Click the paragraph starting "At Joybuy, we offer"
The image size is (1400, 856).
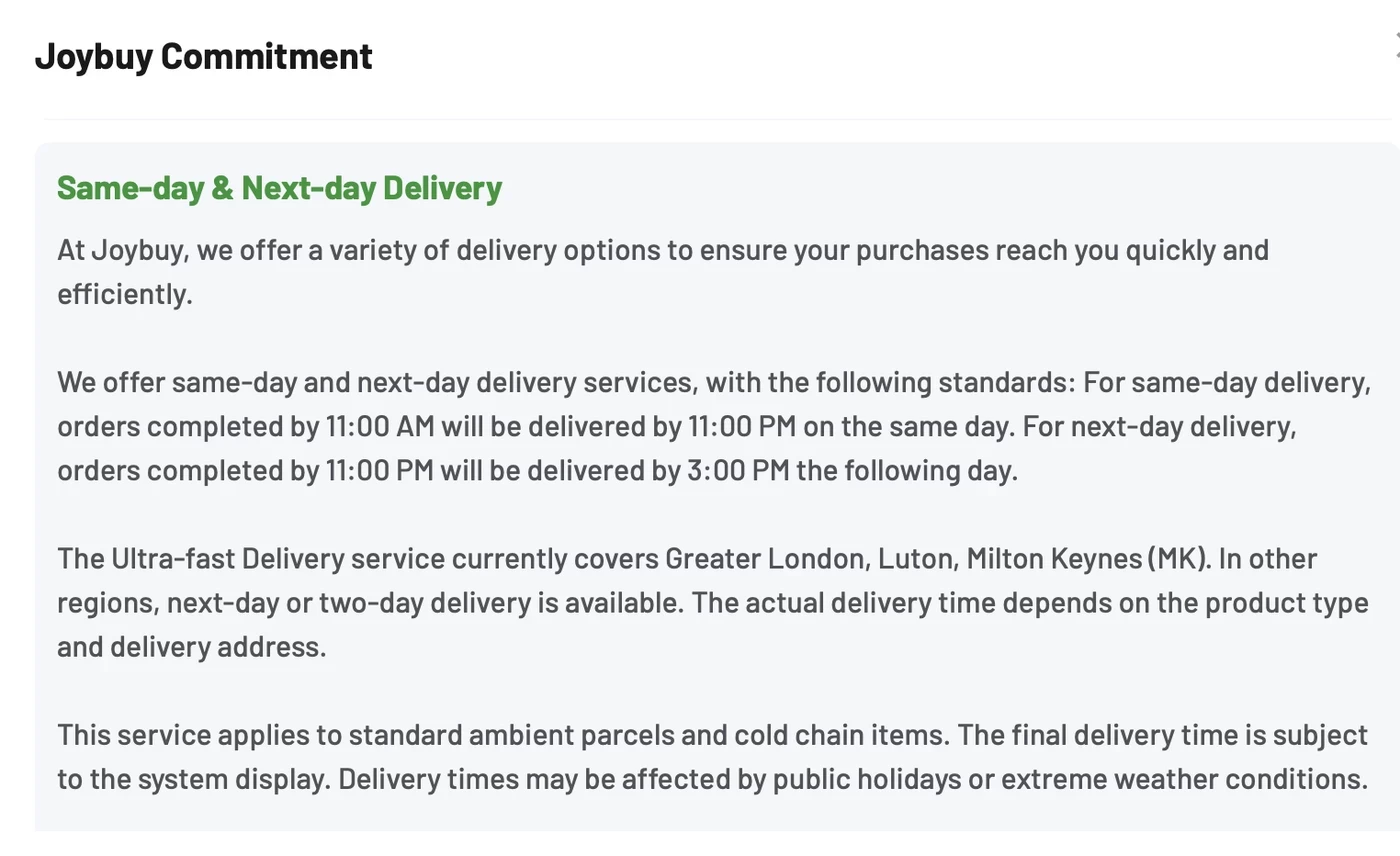tap(662, 249)
